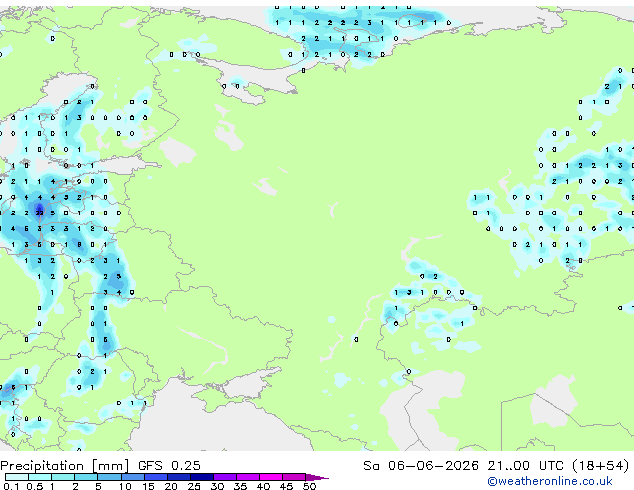The image size is (634, 490).
Task: Click the '0.5' legend scale label
Action: point(35,486)
